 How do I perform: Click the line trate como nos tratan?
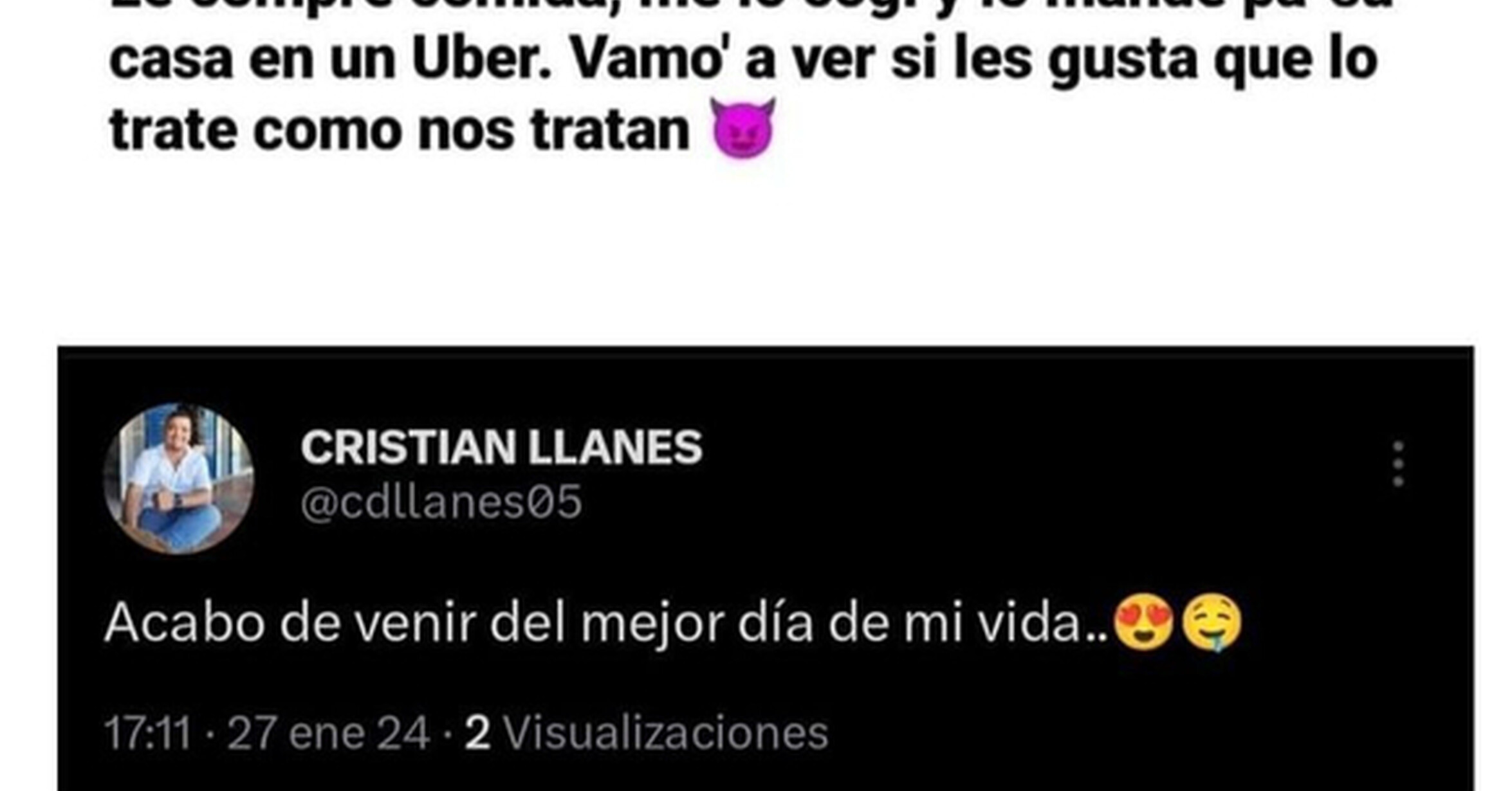tap(400, 131)
